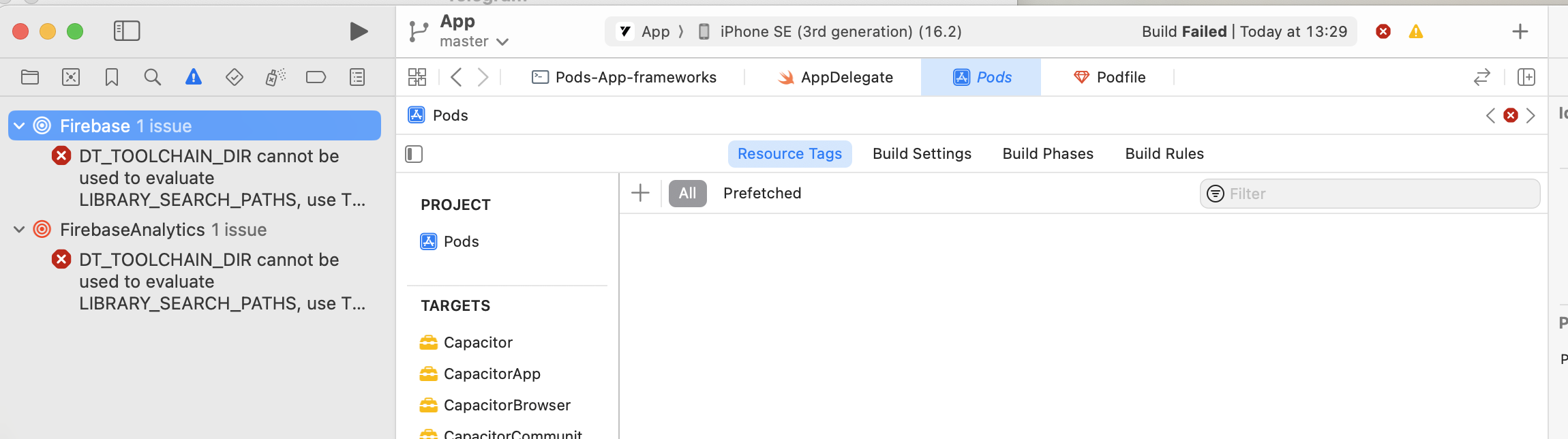
Task: Select the CapacitorBrowser target
Action: tap(507, 406)
